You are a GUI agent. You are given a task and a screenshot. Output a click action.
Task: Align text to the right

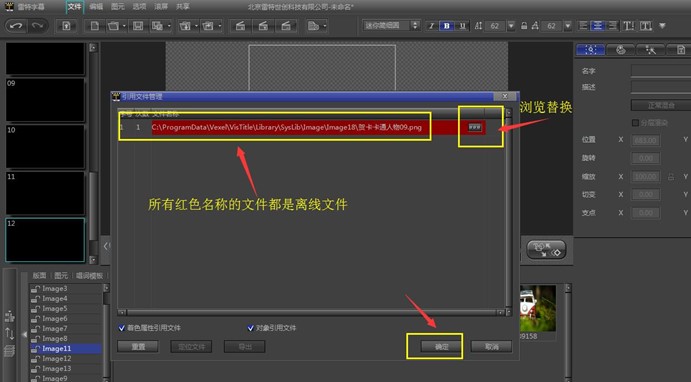click(612, 26)
